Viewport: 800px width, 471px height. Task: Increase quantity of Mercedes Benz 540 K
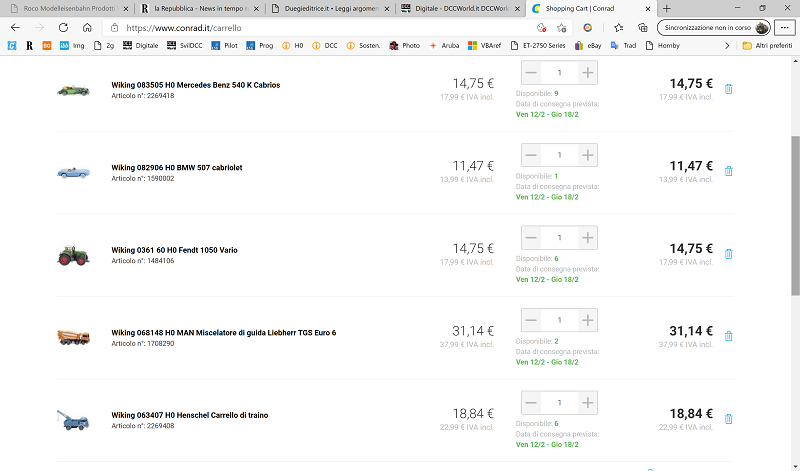588,73
